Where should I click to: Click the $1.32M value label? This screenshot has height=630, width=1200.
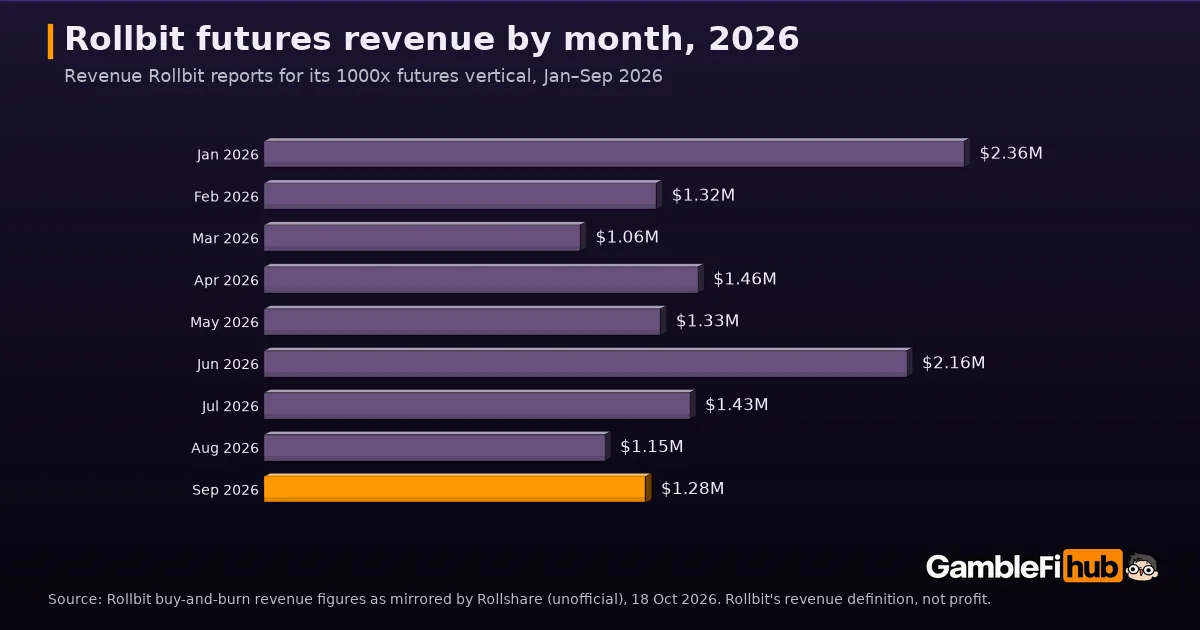703,195
